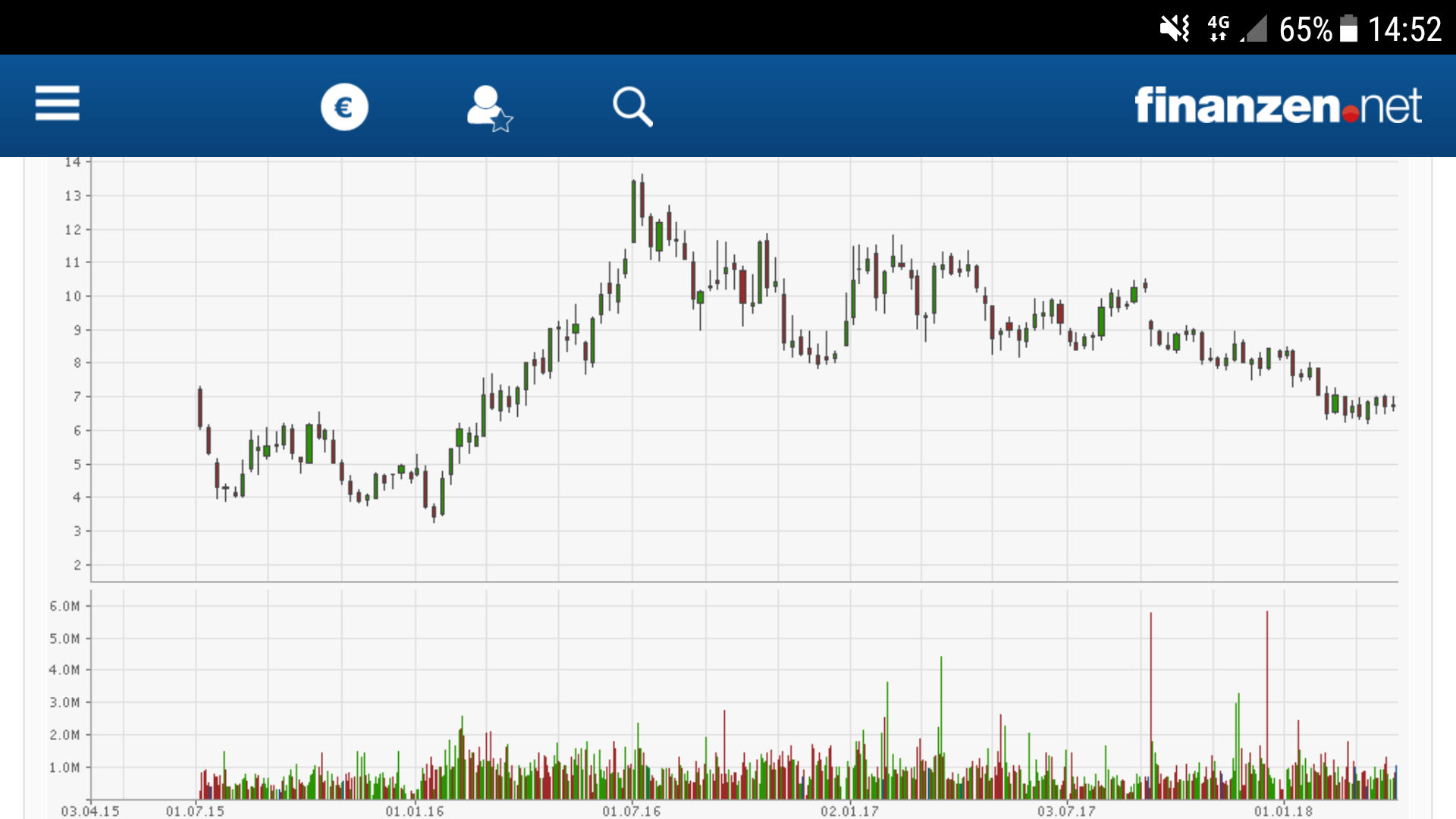This screenshot has height=819, width=1456.
Task: Open search with the magnifier icon
Action: tap(633, 107)
